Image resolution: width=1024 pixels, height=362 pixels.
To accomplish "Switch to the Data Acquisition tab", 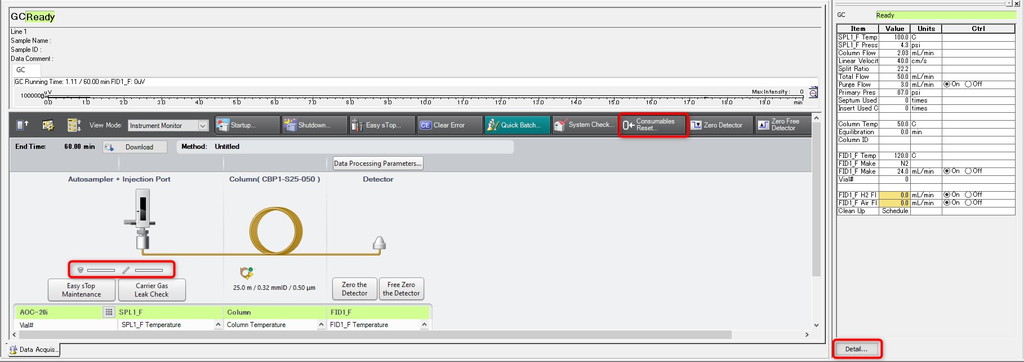I will pyautogui.click(x=34, y=350).
